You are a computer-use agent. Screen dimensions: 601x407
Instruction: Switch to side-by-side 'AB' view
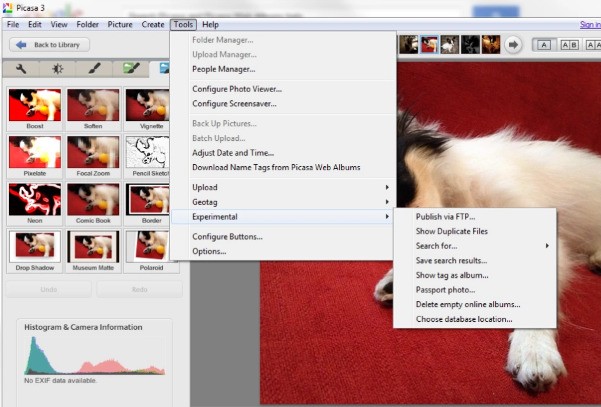(568, 44)
